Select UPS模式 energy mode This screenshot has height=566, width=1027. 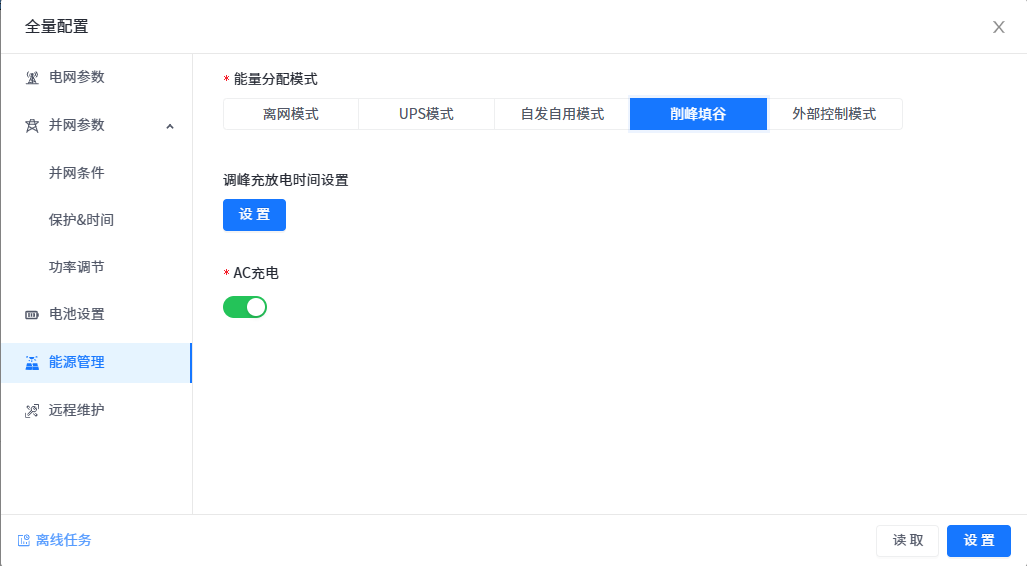pos(426,114)
